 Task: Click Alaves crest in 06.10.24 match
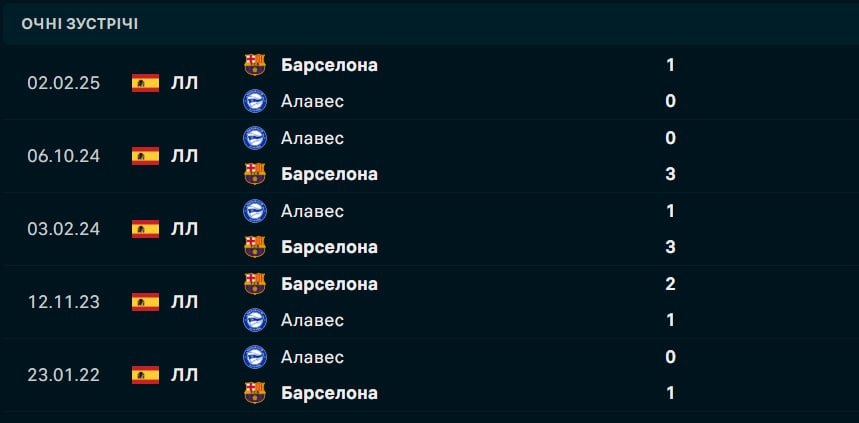tap(255, 138)
